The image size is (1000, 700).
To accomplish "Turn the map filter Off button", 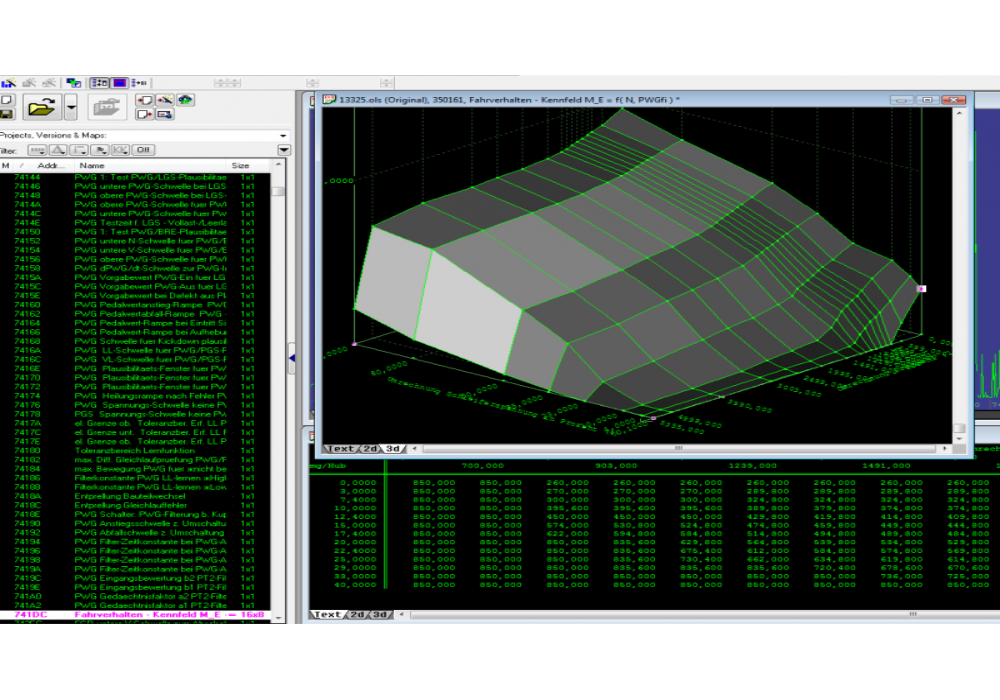I will [143, 150].
